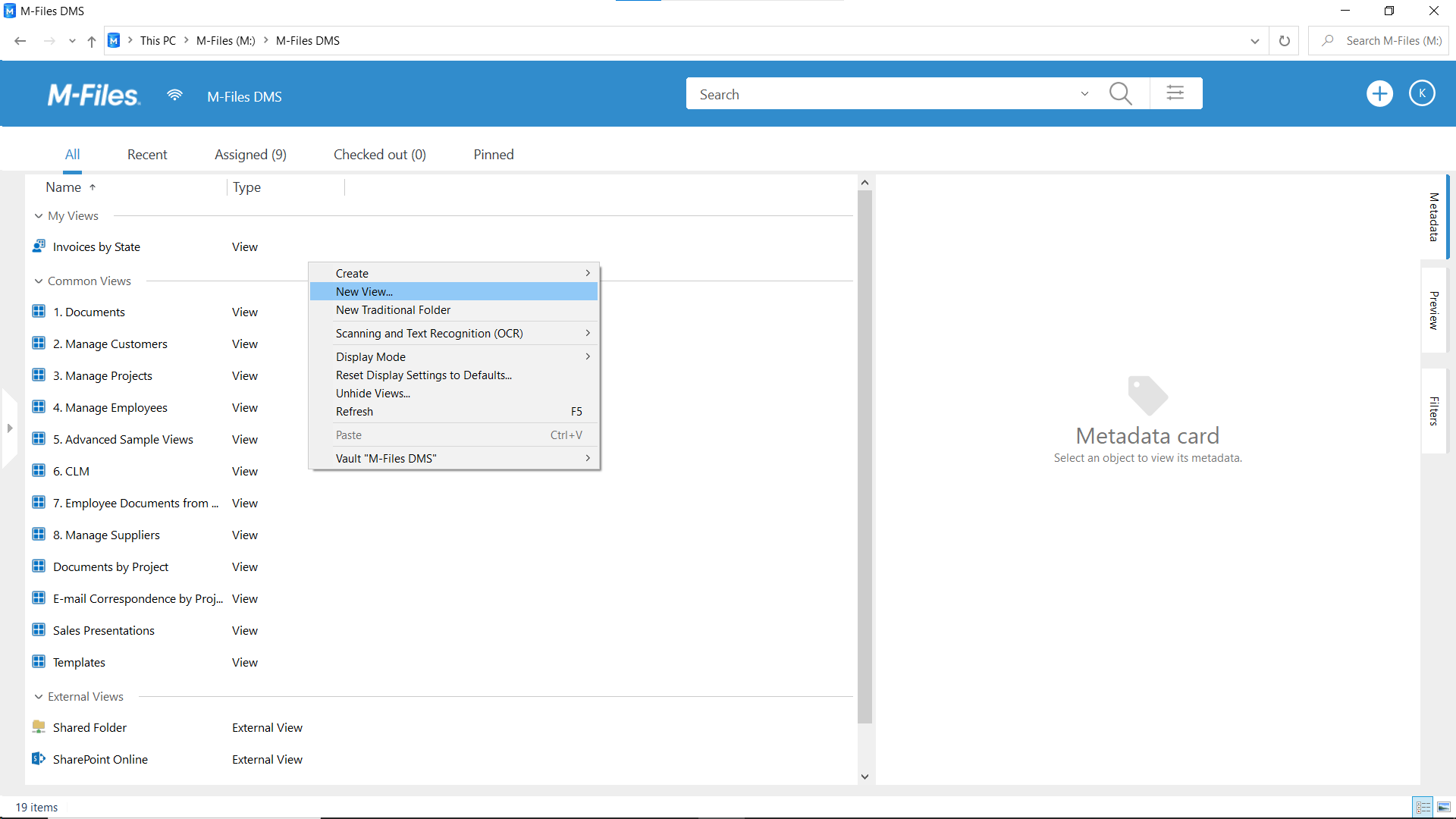
Task: Click This PC in the breadcrumb
Action: 158,41
